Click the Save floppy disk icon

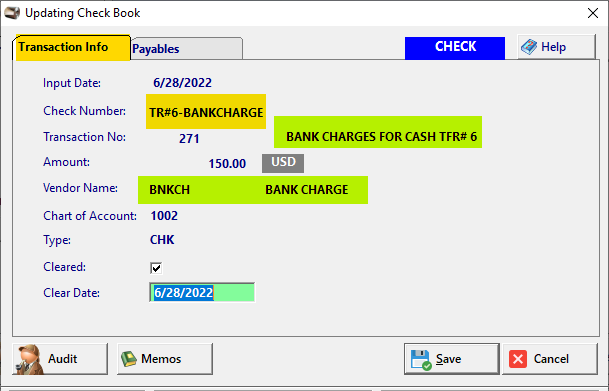[x=421, y=360]
